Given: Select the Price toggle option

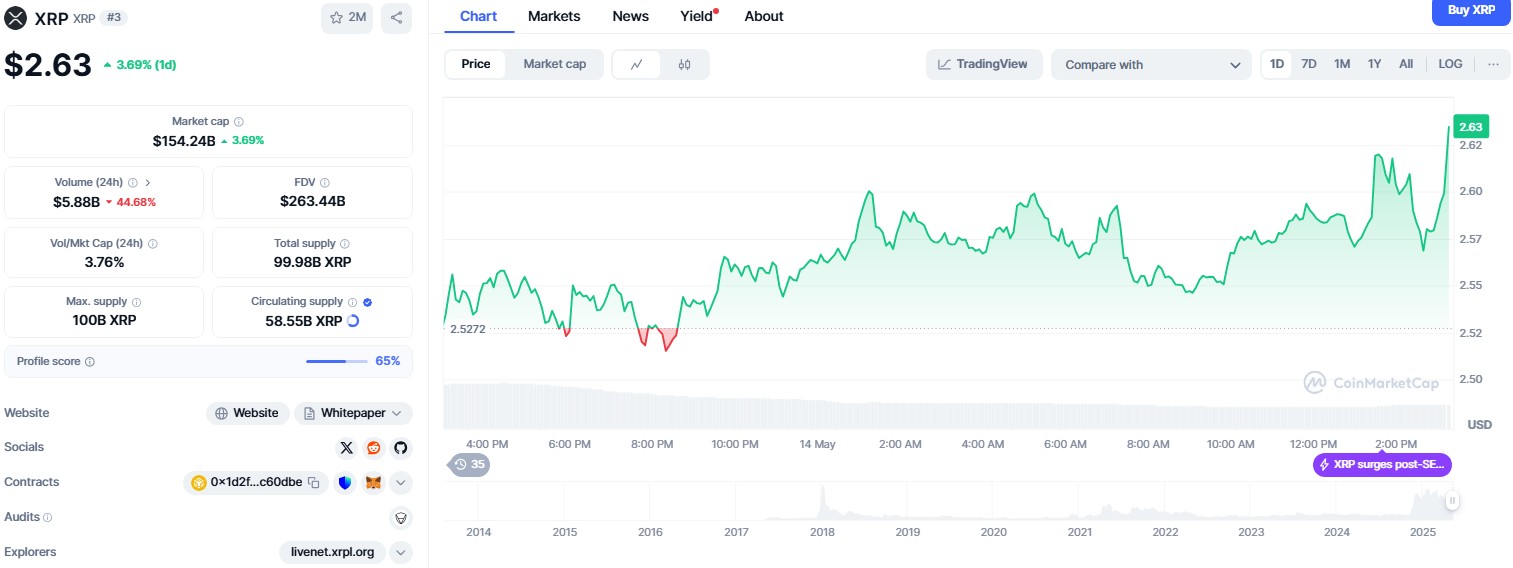Looking at the screenshot, I should pyautogui.click(x=476, y=64).
